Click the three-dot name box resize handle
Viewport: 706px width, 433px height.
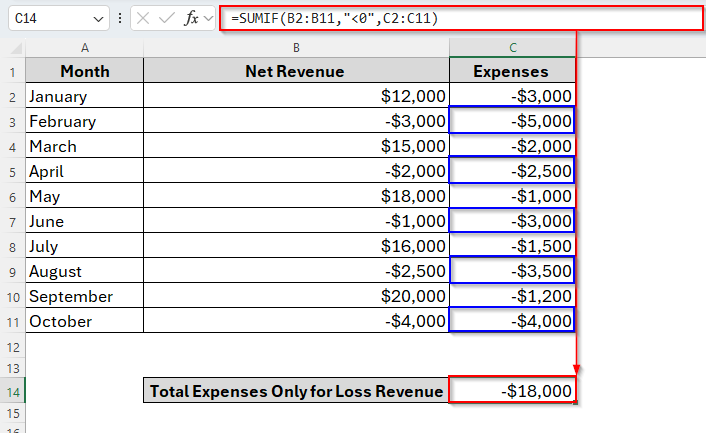click(x=121, y=18)
